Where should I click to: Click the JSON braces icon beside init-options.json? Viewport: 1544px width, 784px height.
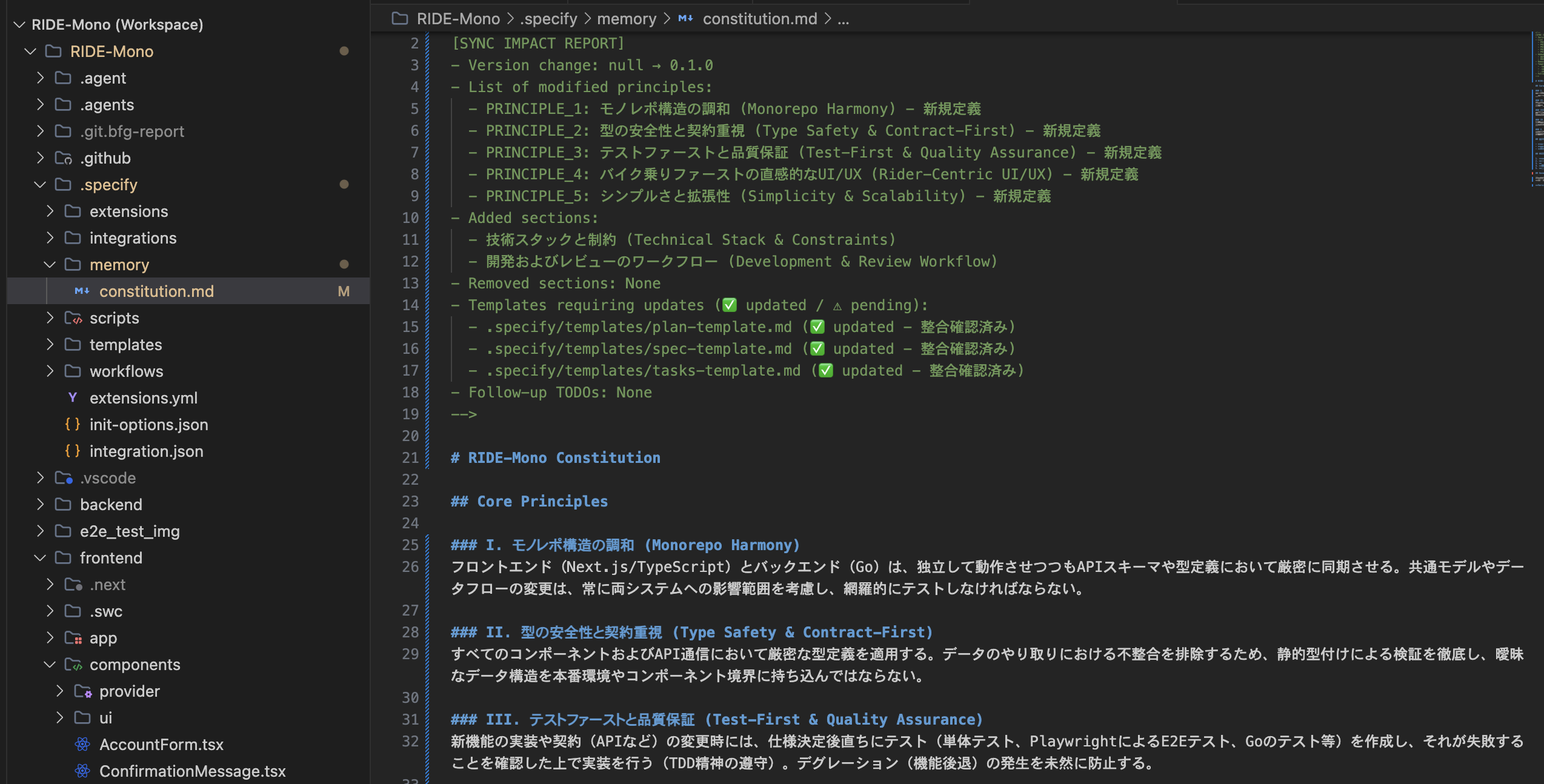[73, 424]
